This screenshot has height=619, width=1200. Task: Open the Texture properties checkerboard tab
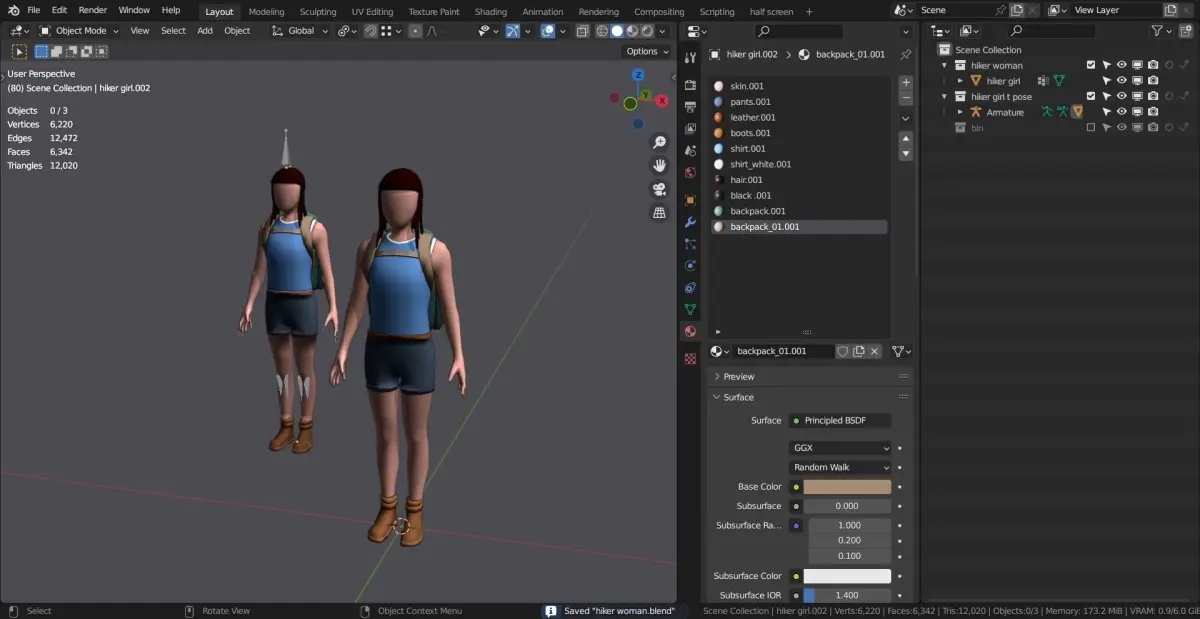(690, 358)
